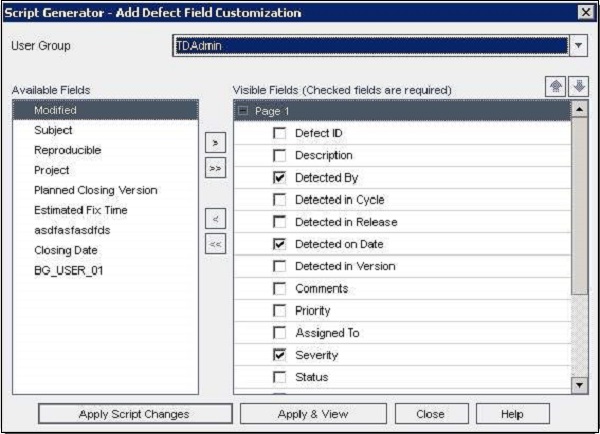Move all fields right with double arrow
Viewport: 600px width, 434px height.
click(216, 168)
